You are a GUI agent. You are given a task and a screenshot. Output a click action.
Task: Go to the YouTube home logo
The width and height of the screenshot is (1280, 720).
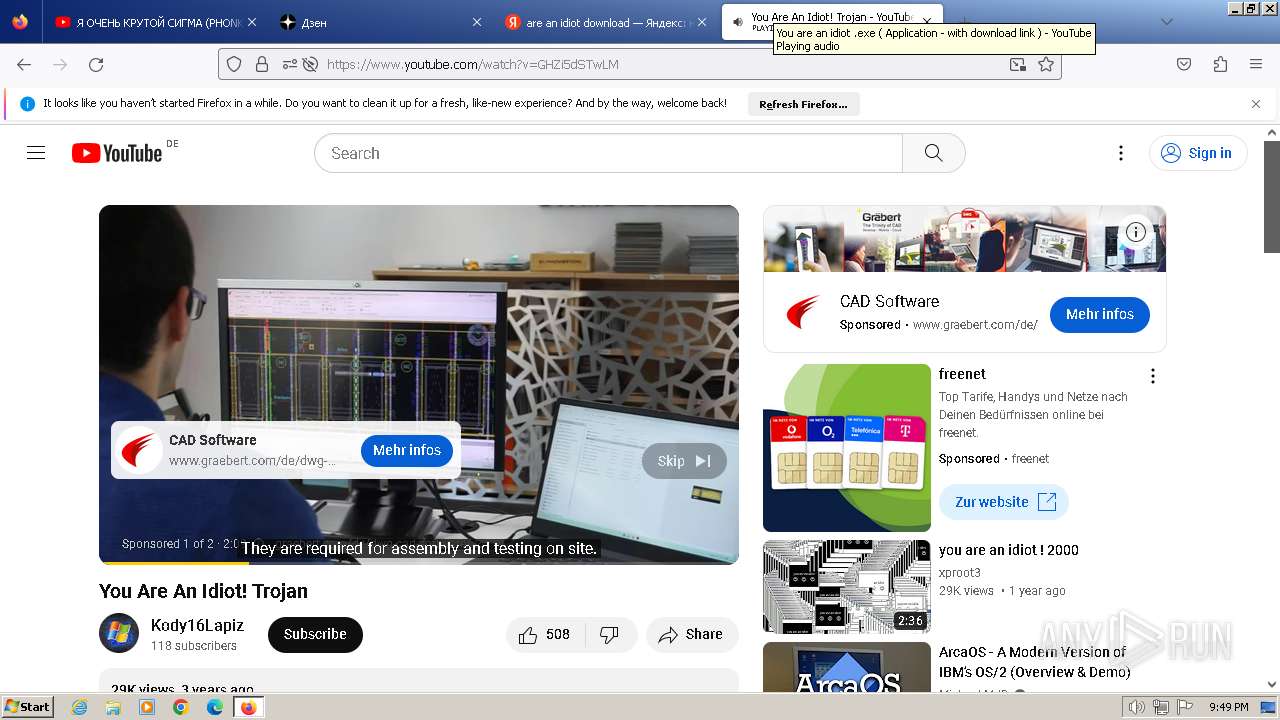click(x=117, y=153)
